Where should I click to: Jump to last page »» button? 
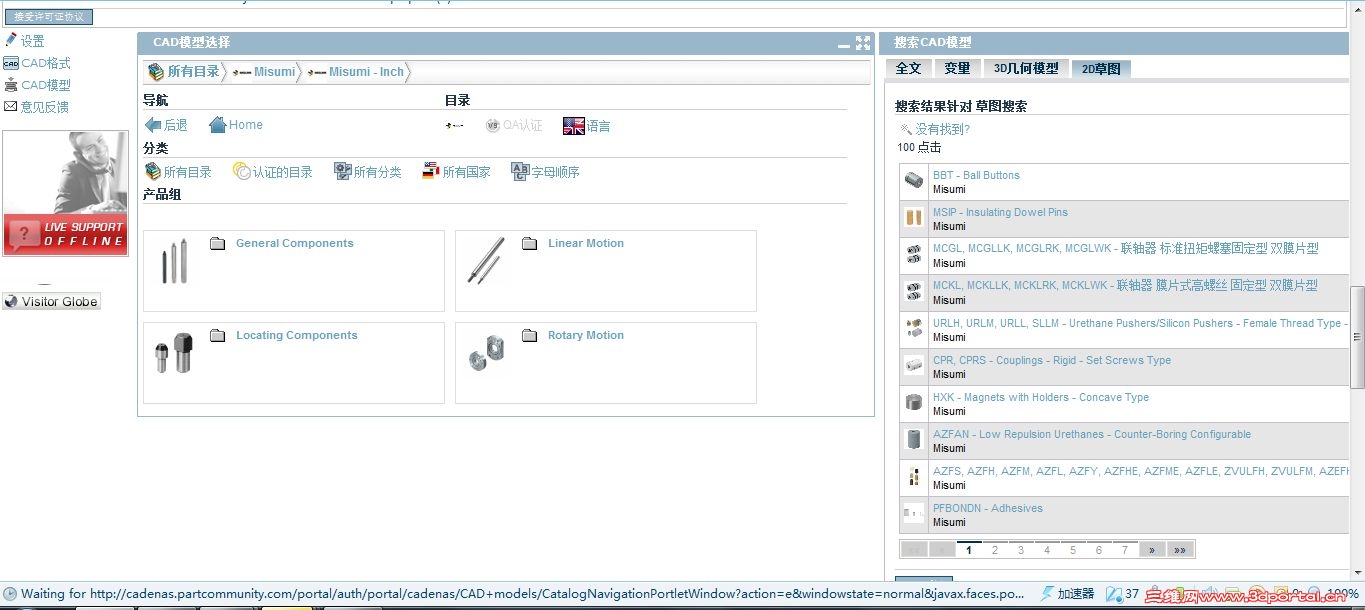coord(1180,550)
